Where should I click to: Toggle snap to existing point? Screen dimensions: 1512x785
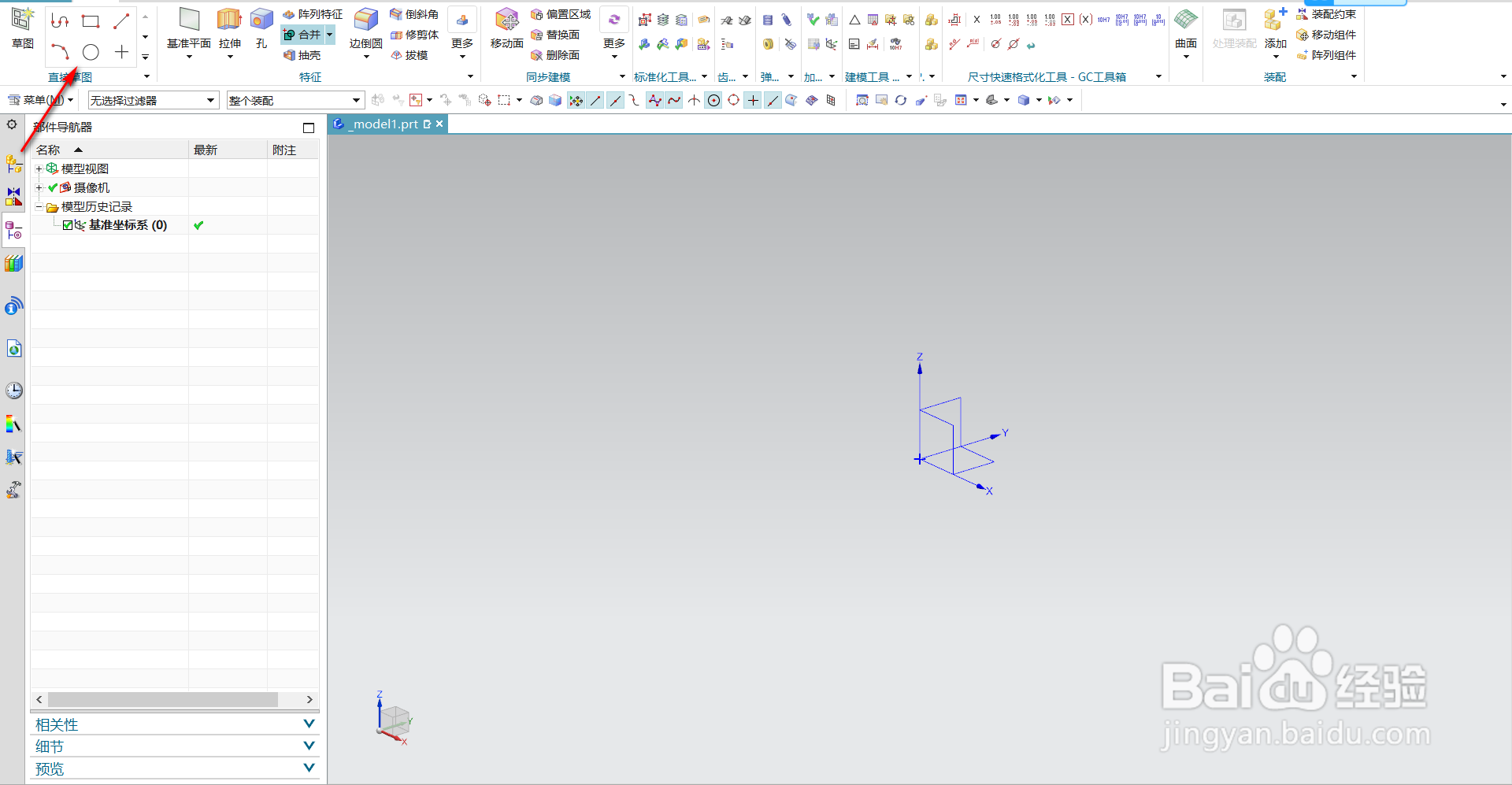pos(753,100)
